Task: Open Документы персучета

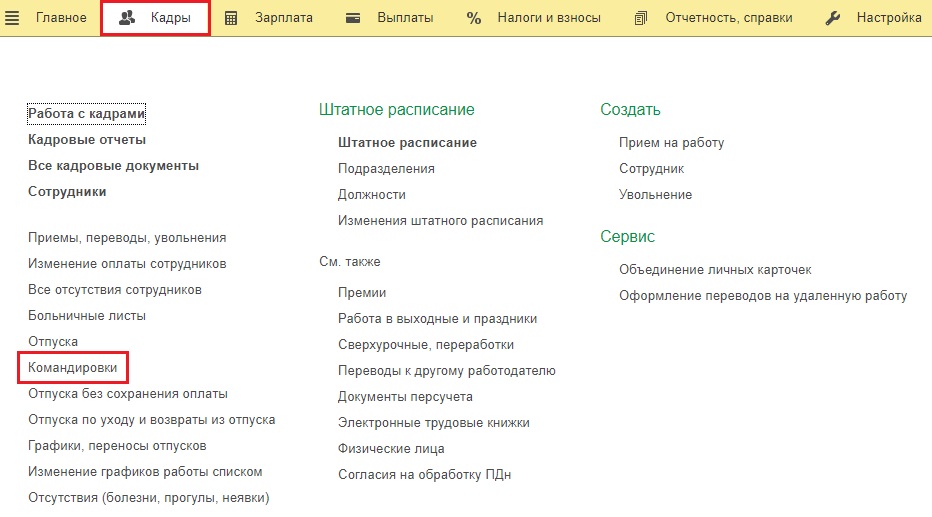Action: [405, 397]
